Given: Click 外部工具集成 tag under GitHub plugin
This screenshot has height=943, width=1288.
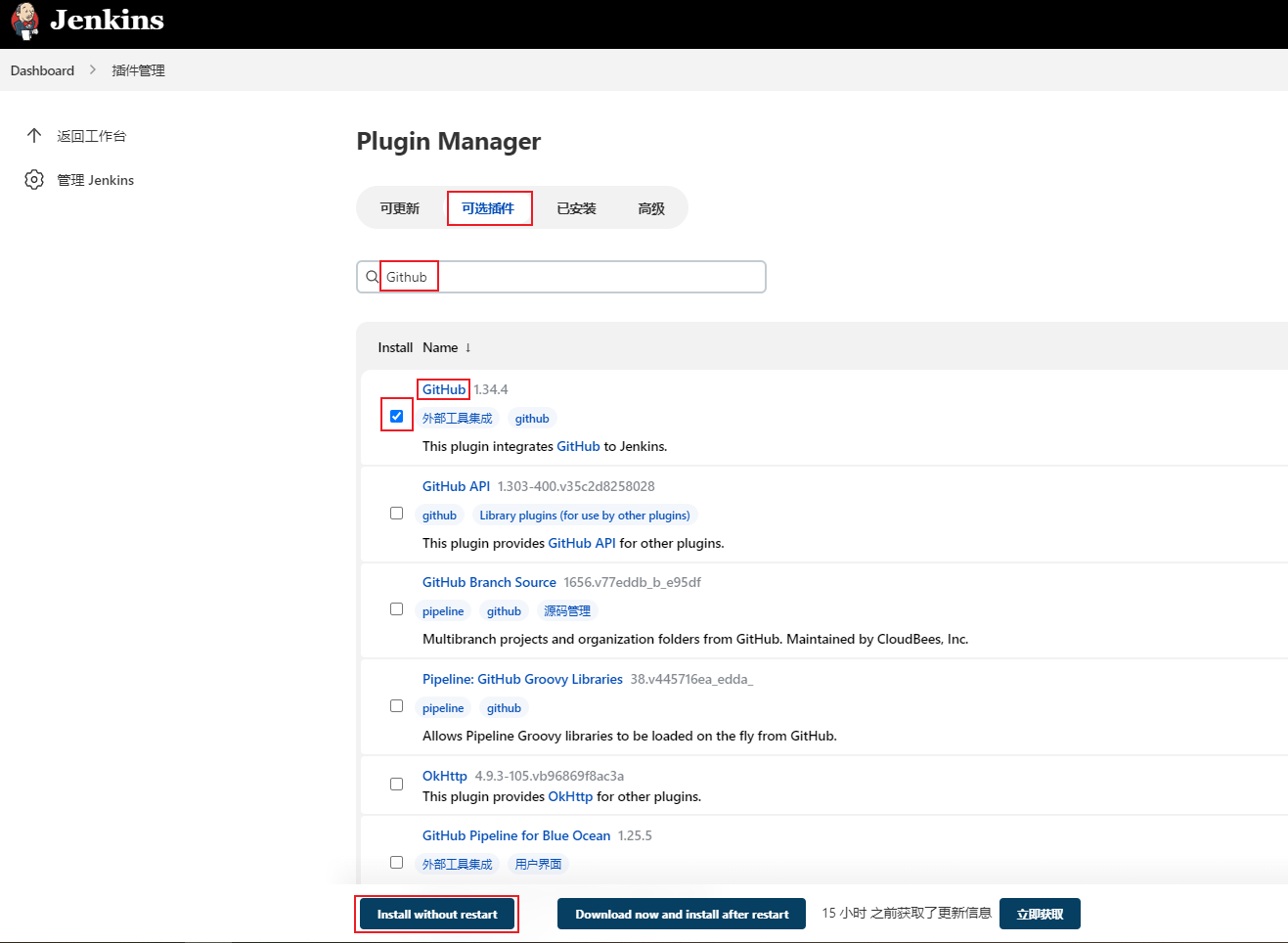Looking at the screenshot, I should pos(458,418).
